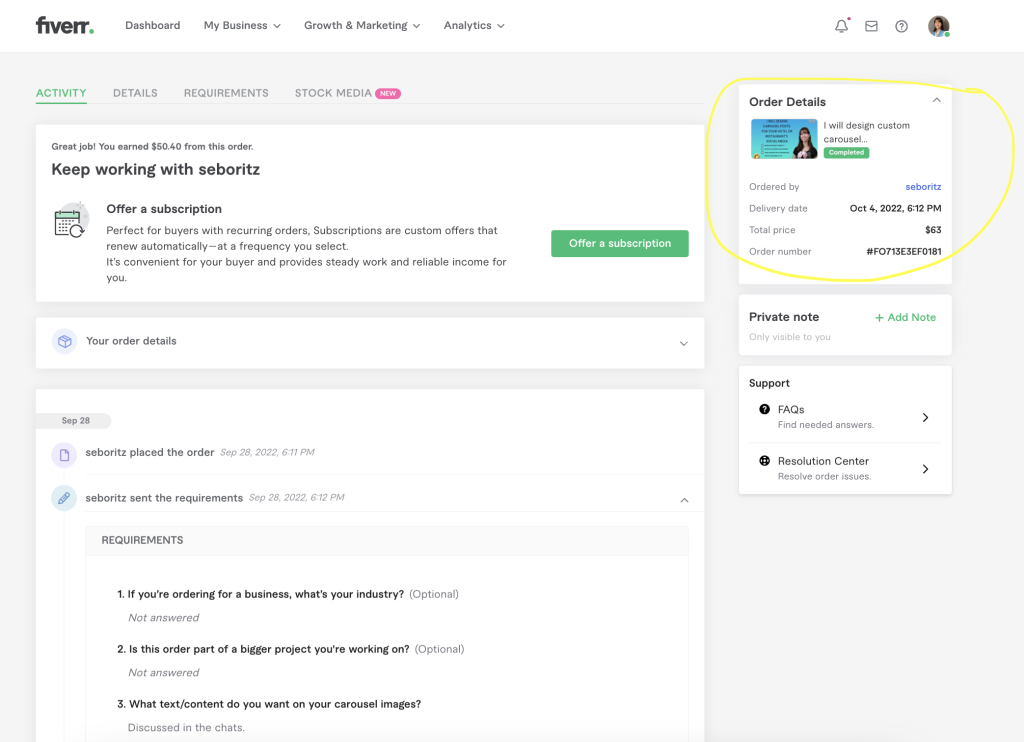Open the notifications bell icon

841,26
